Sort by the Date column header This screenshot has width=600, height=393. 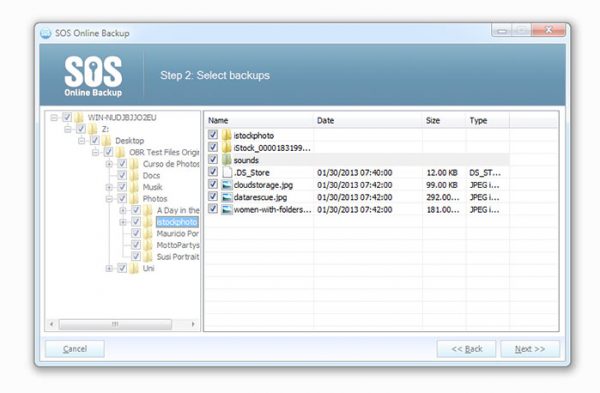click(x=368, y=120)
